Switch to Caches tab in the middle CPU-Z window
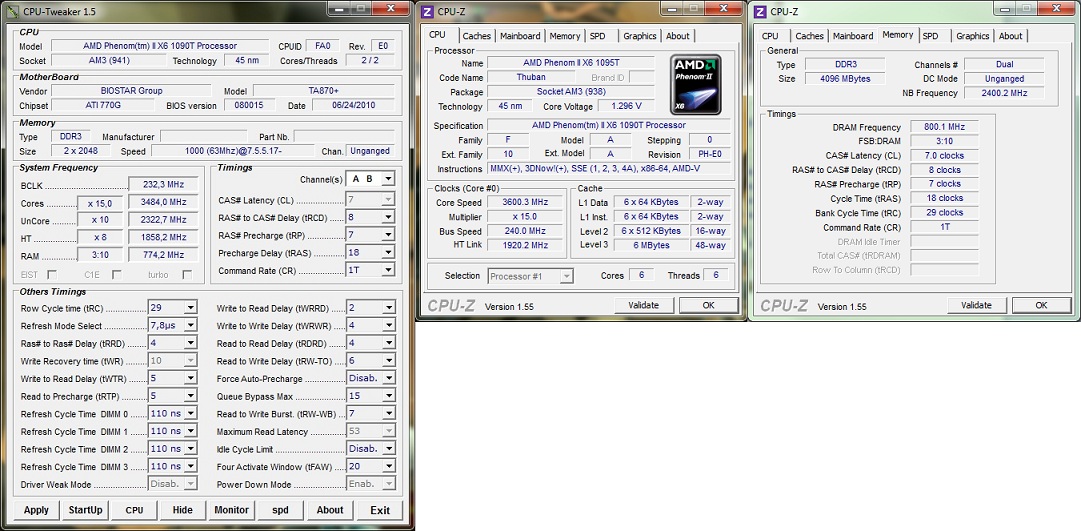The image size is (1081, 531). click(476, 36)
